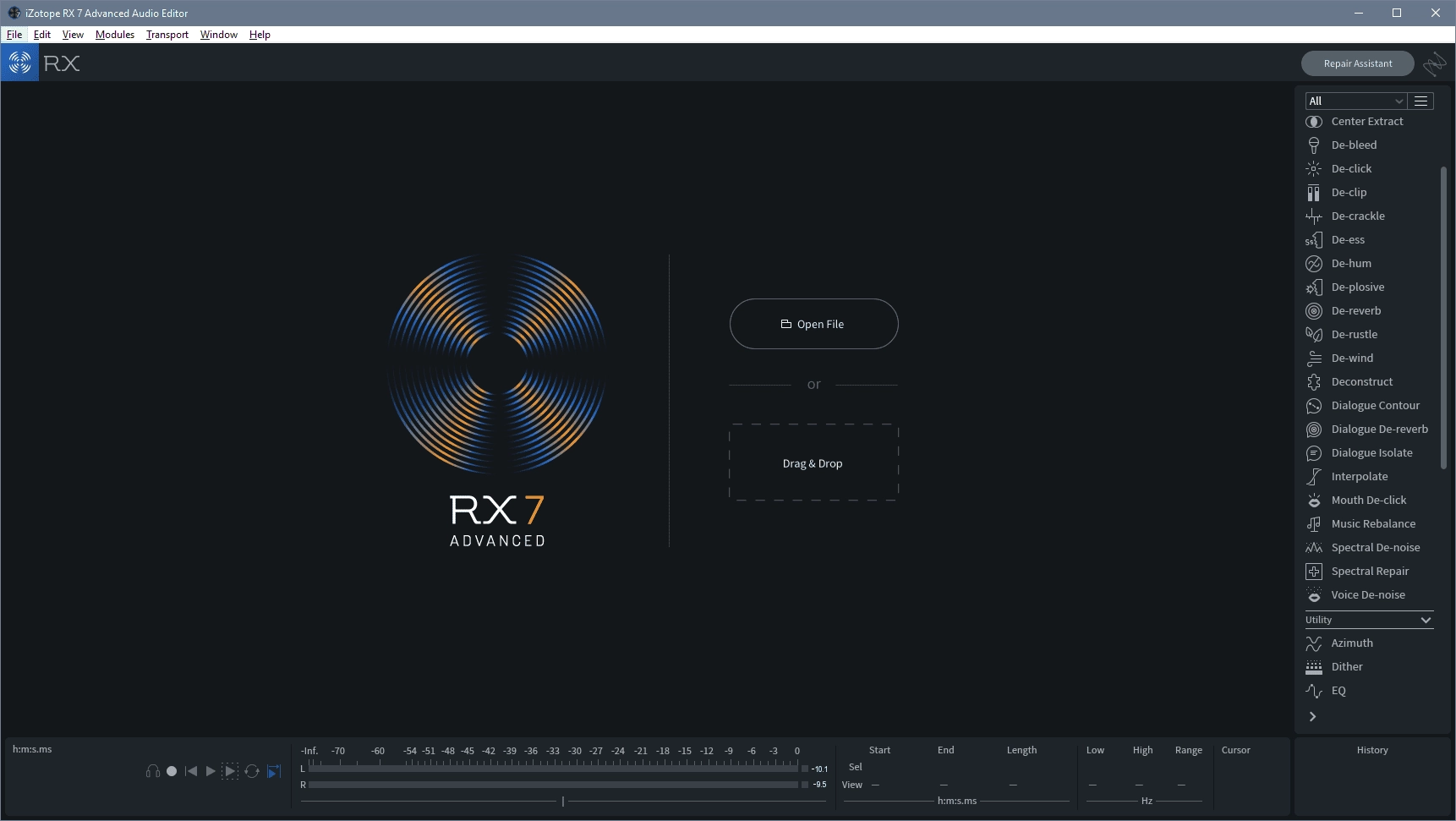The height and width of the screenshot is (821, 1456).
Task: Open the De-clip module icon
Action: tap(1314, 193)
